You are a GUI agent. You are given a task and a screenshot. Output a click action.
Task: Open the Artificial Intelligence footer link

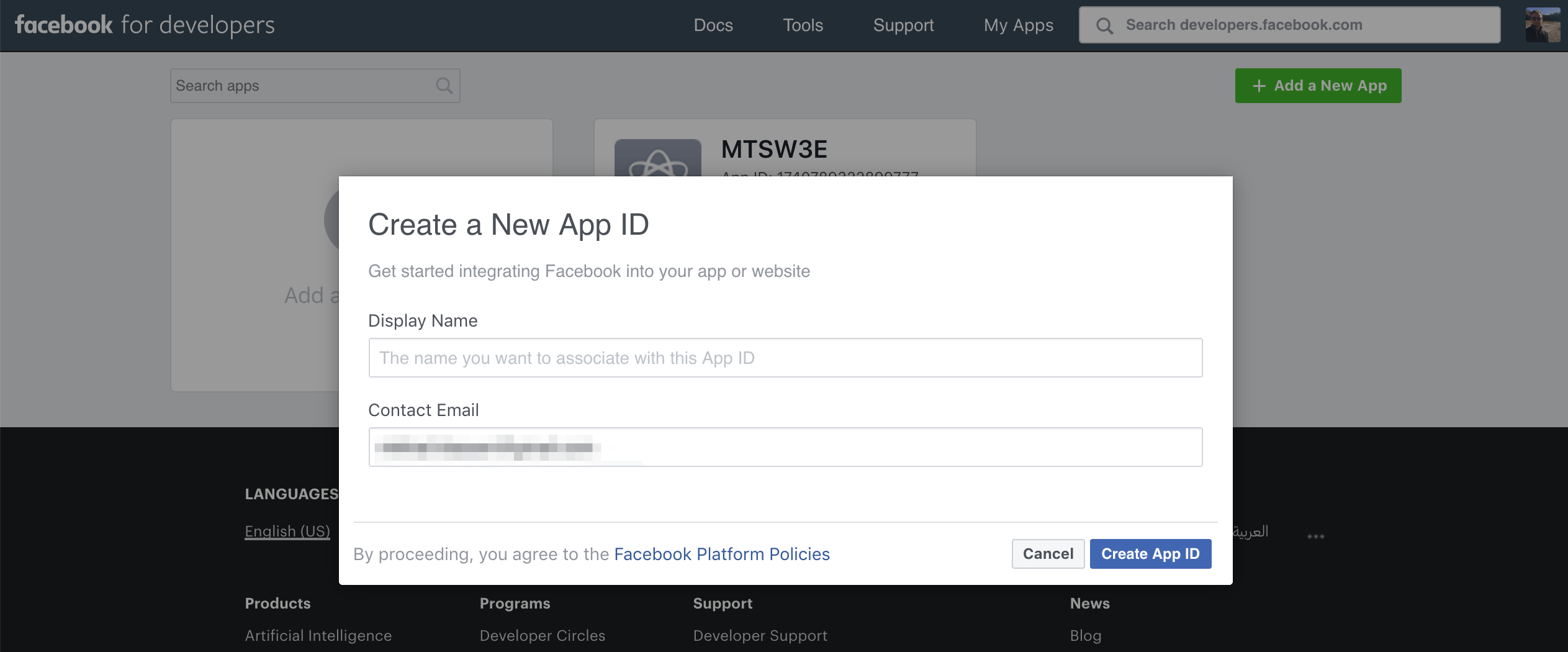coord(318,635)
